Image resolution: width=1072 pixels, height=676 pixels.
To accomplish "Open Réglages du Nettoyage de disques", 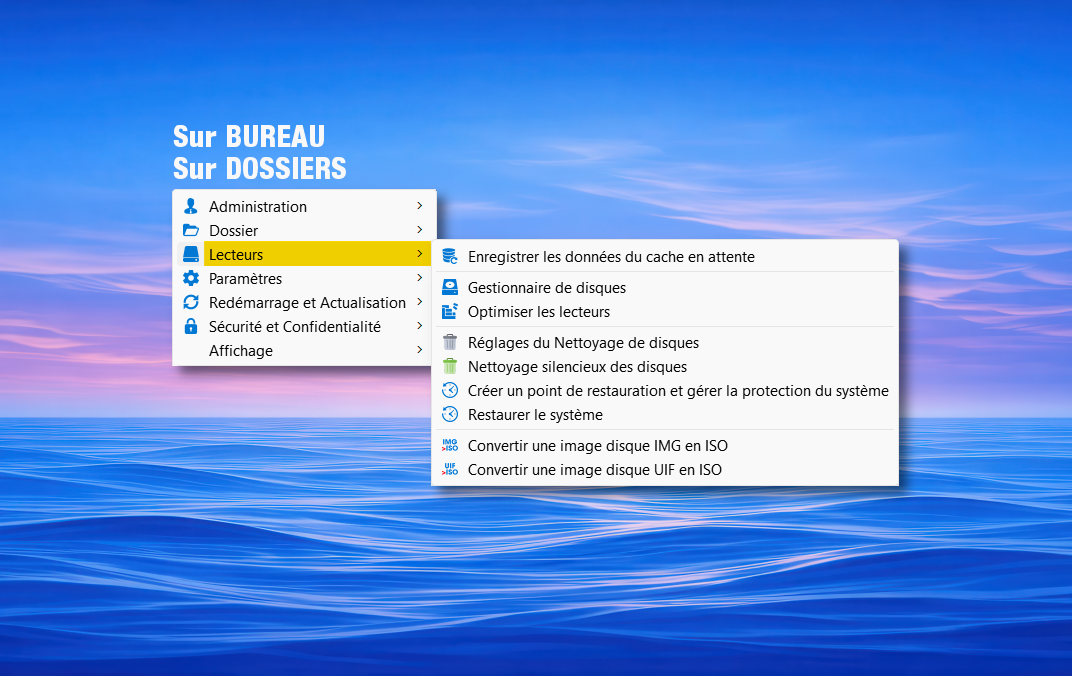I will point(583,343).
